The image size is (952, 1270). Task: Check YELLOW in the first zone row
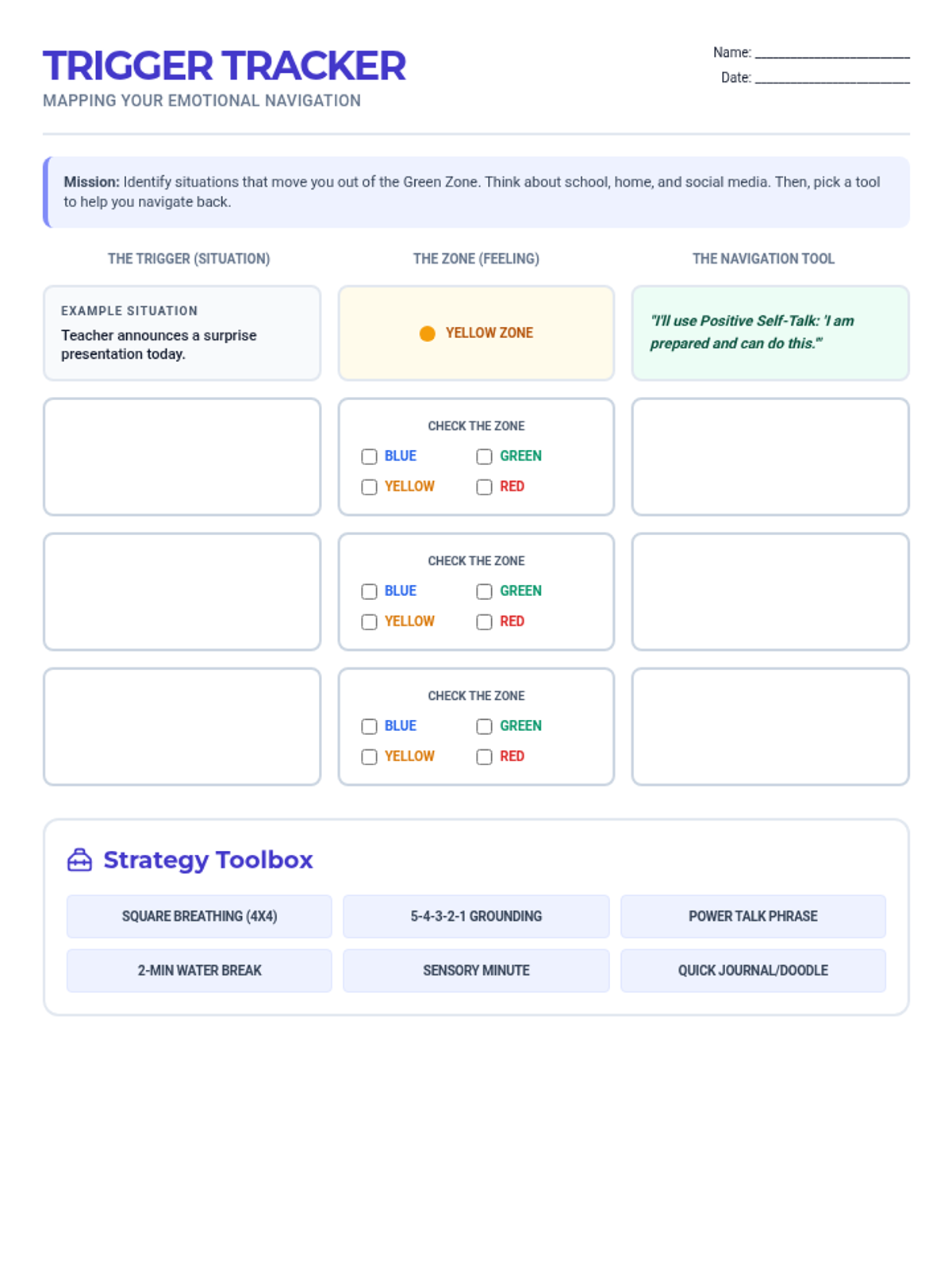click(x=369, y=487)
